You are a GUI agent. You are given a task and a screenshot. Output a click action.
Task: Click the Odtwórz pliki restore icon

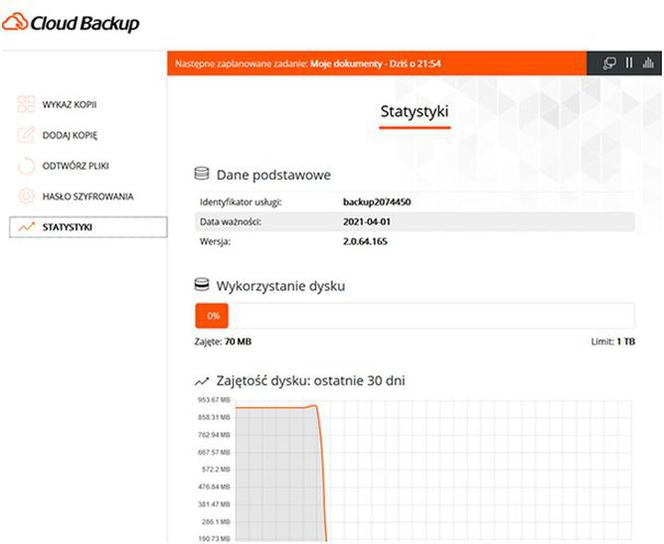coord(26,166)
